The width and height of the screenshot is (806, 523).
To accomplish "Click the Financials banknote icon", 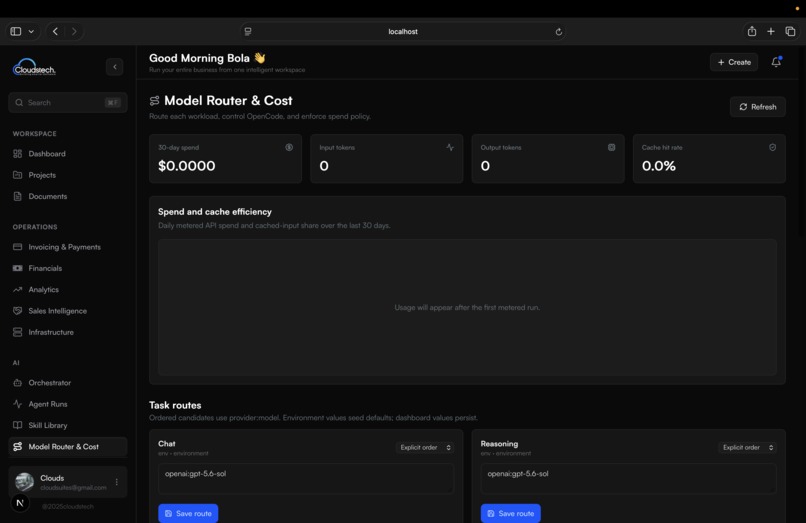I will tap(17, 268).
